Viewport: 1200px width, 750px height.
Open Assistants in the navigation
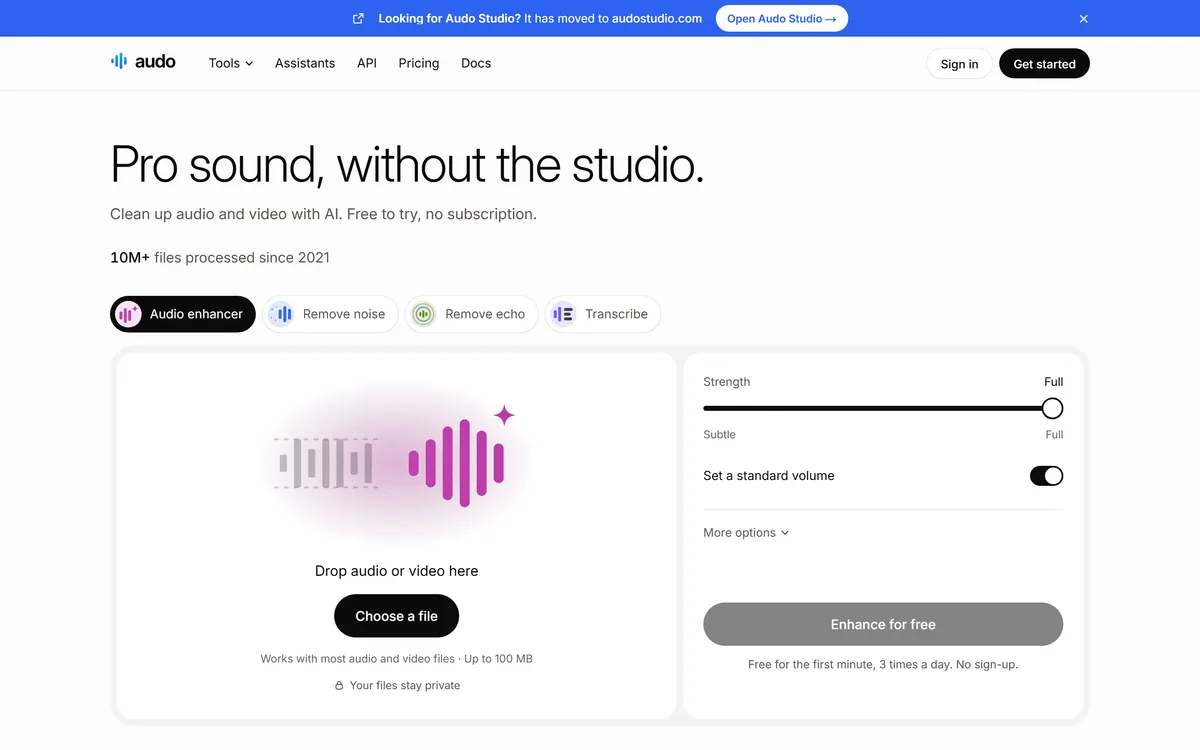[305, 63]
